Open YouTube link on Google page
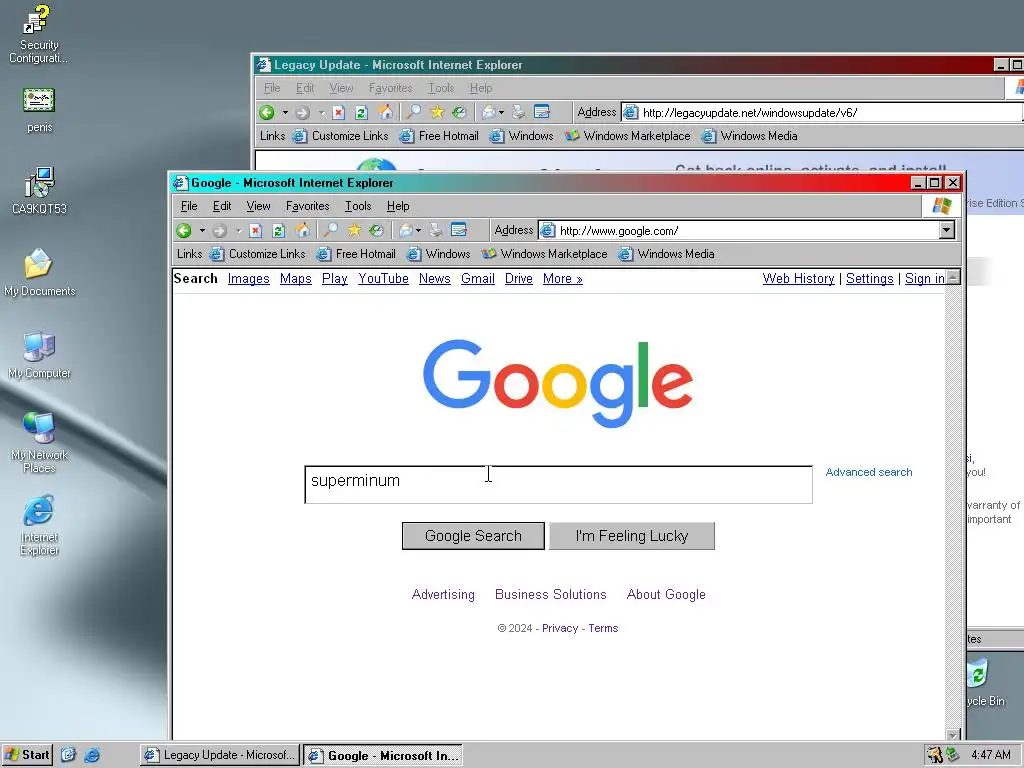The width and height of the screenshot is (1024, 768). click(383, 279)
